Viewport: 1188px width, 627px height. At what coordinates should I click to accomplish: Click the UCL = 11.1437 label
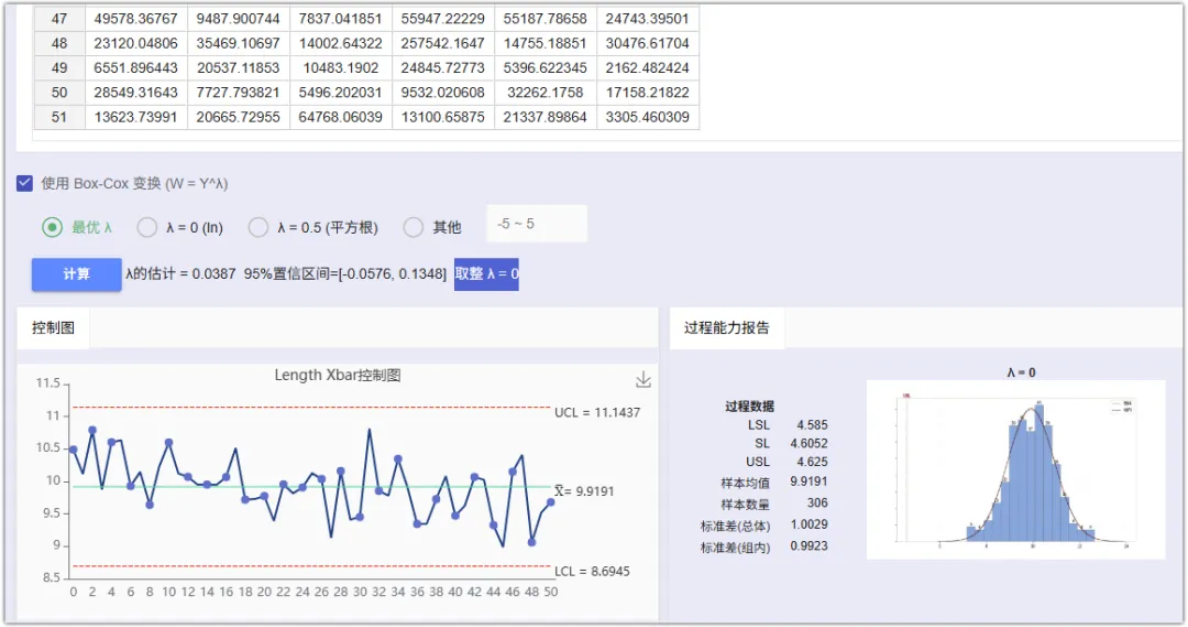(x=597, y=413)
